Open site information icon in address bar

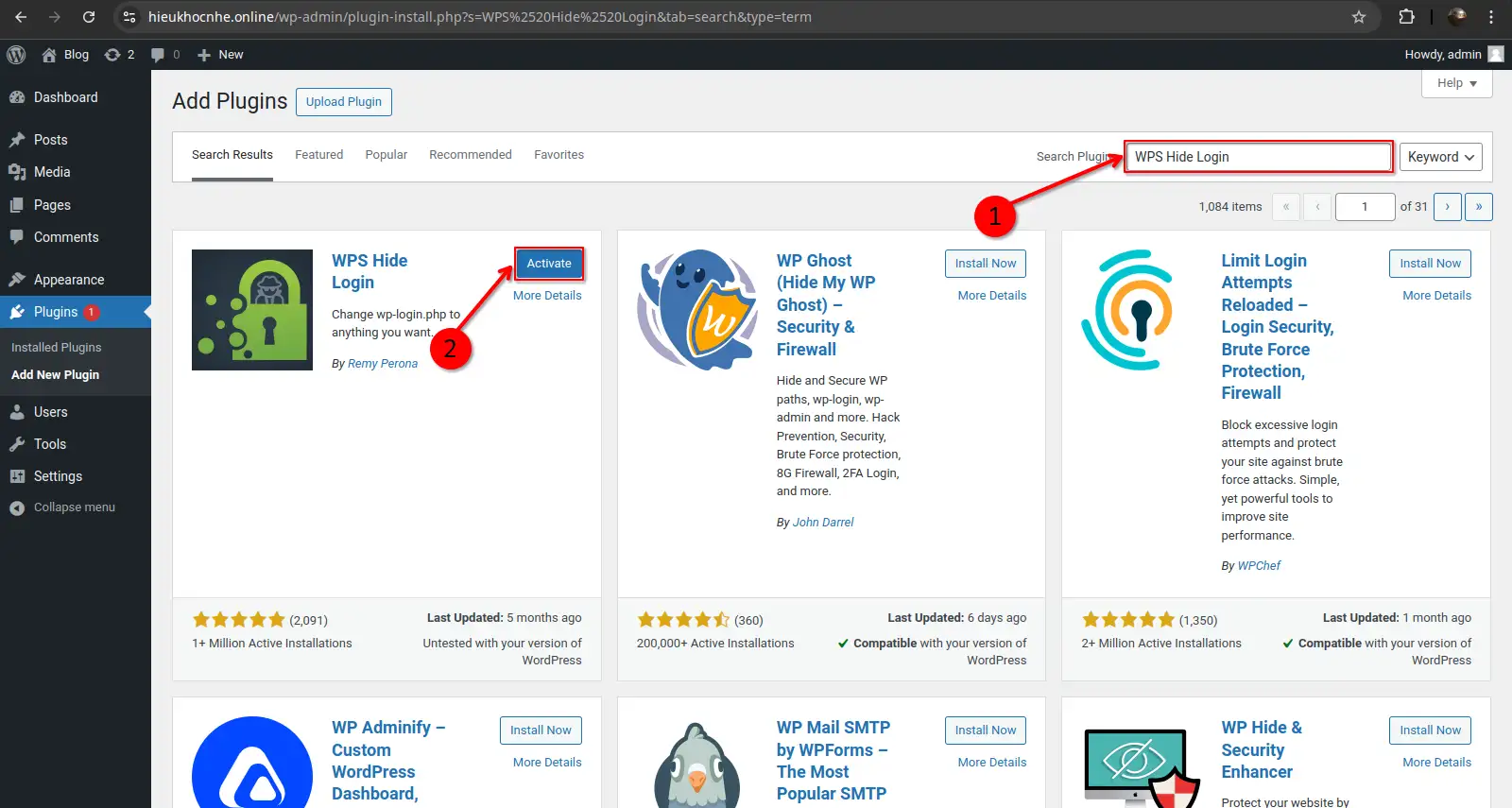tap(129, 17)
